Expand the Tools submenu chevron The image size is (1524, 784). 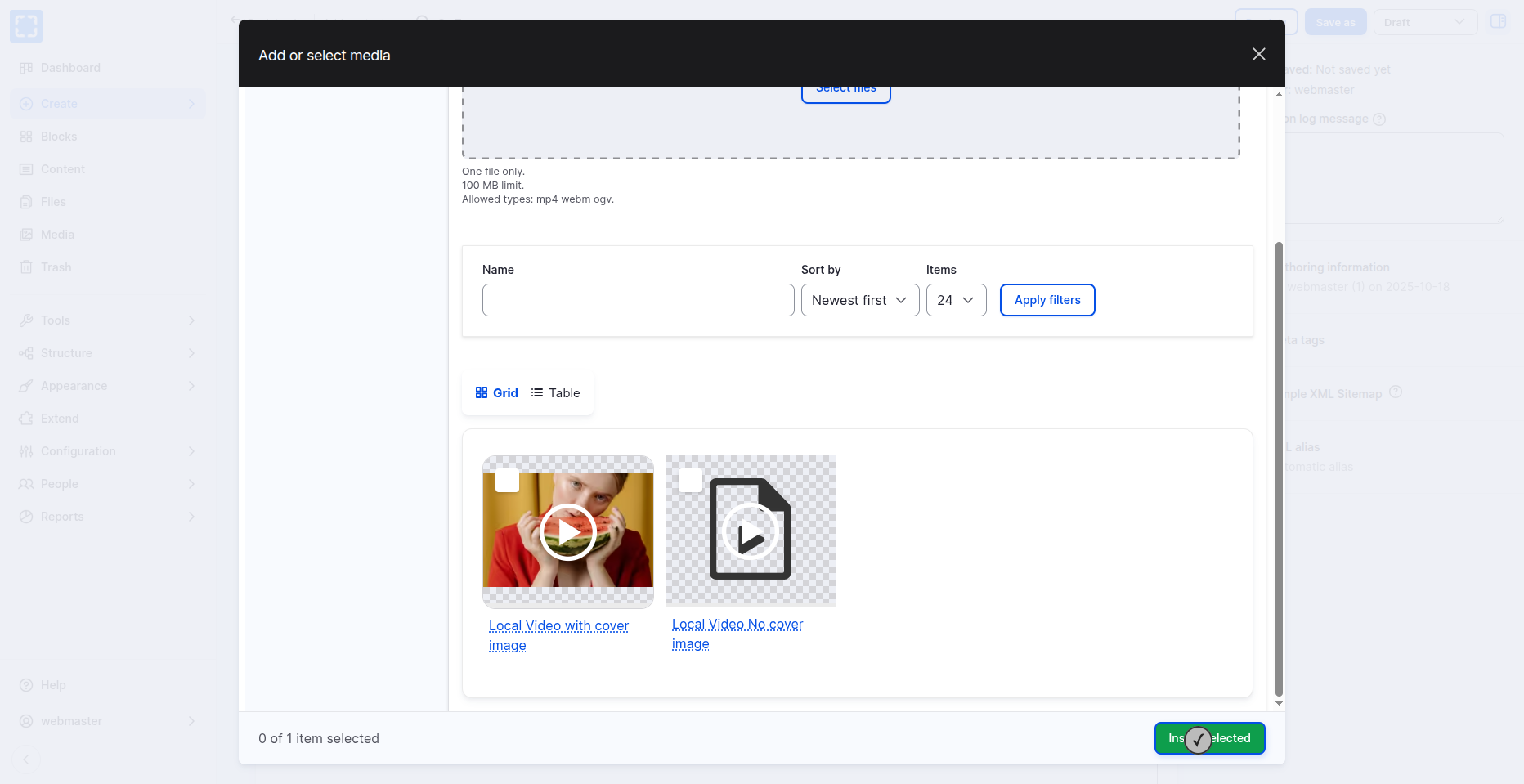pyautogui.click(x=191, y=320)
